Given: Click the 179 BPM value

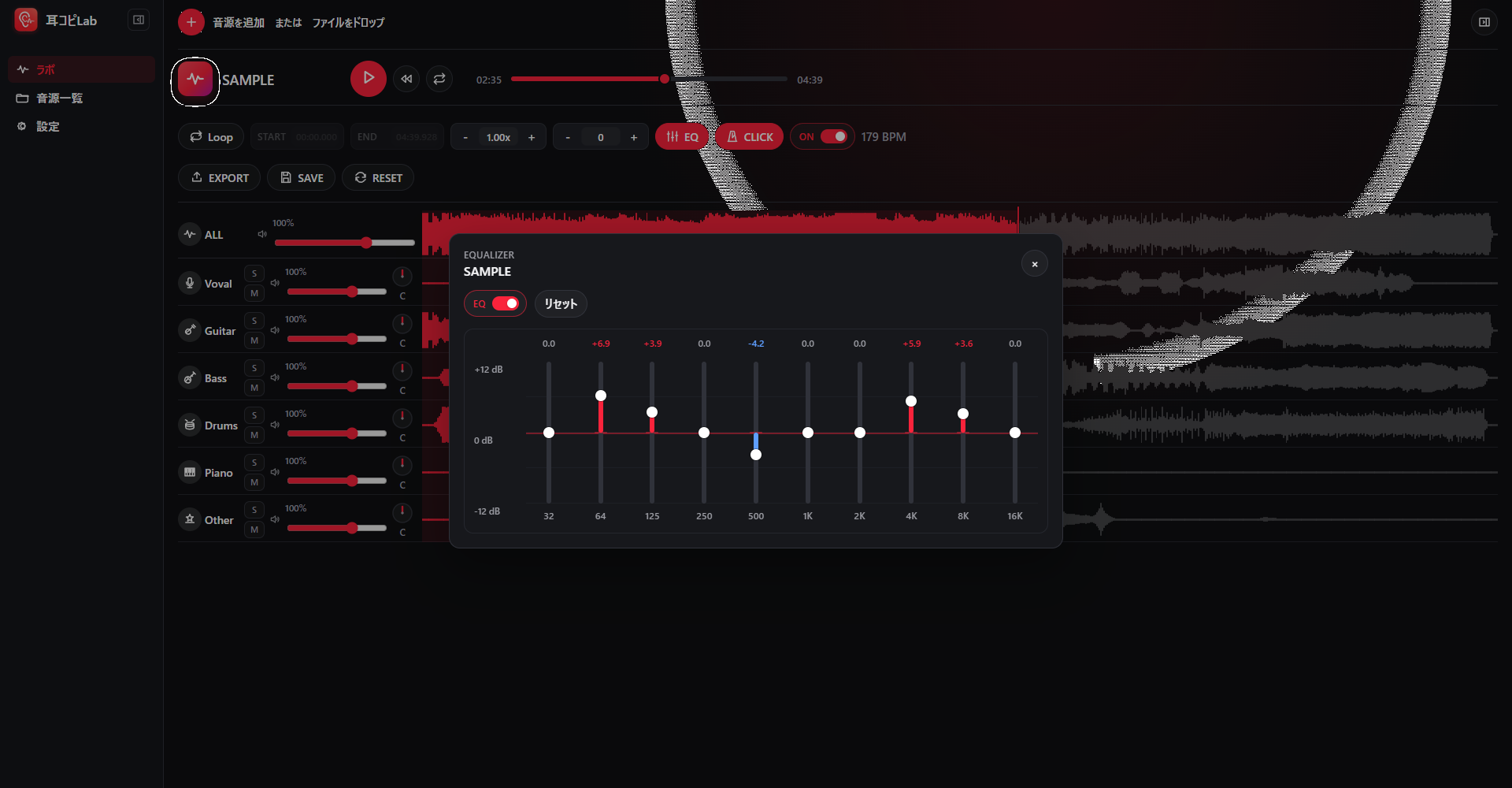Looking at the screenshot, I should point(884,136).
